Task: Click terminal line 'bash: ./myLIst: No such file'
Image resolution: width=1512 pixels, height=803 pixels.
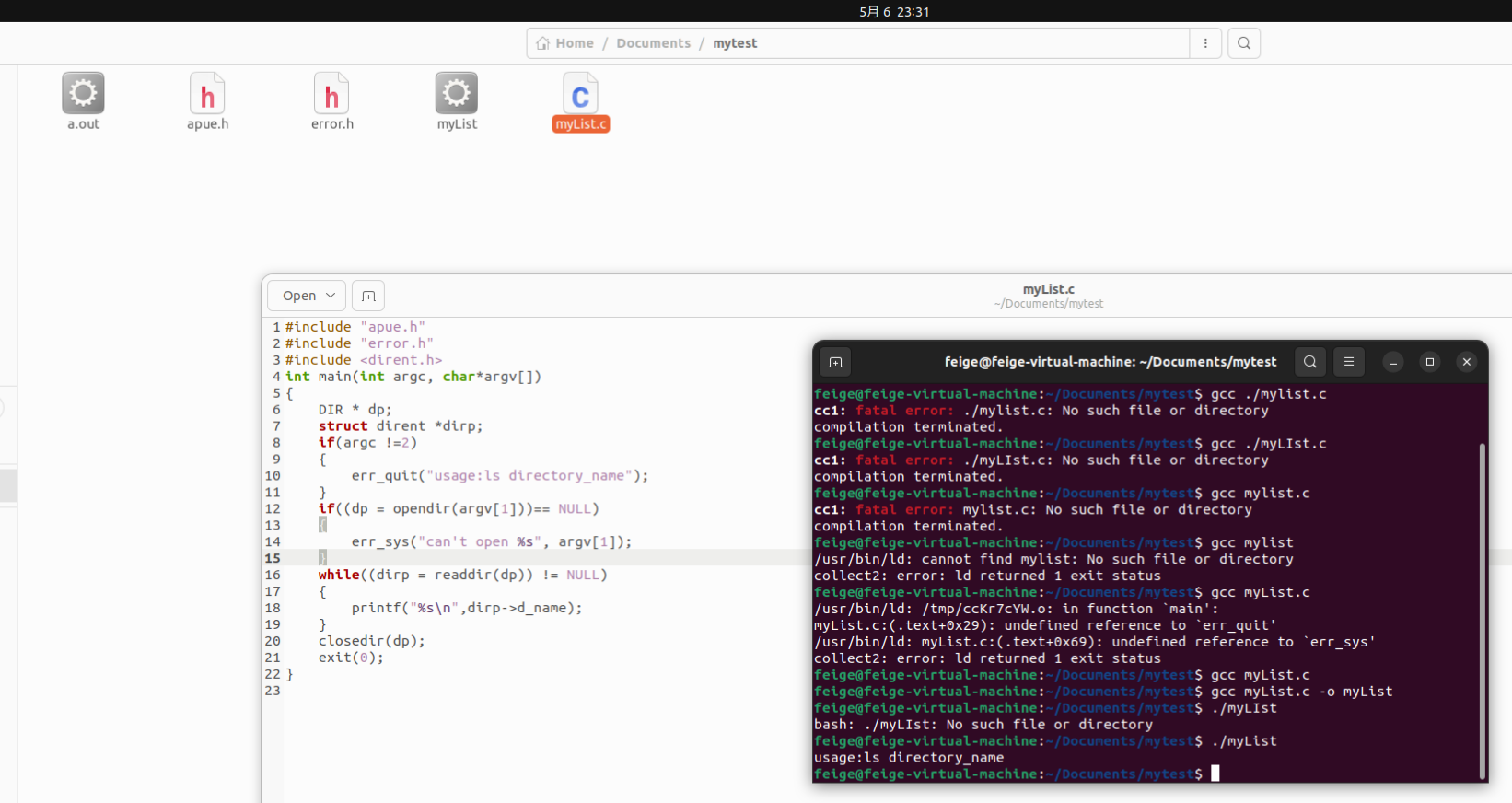Action: click(x=983, y=725)
